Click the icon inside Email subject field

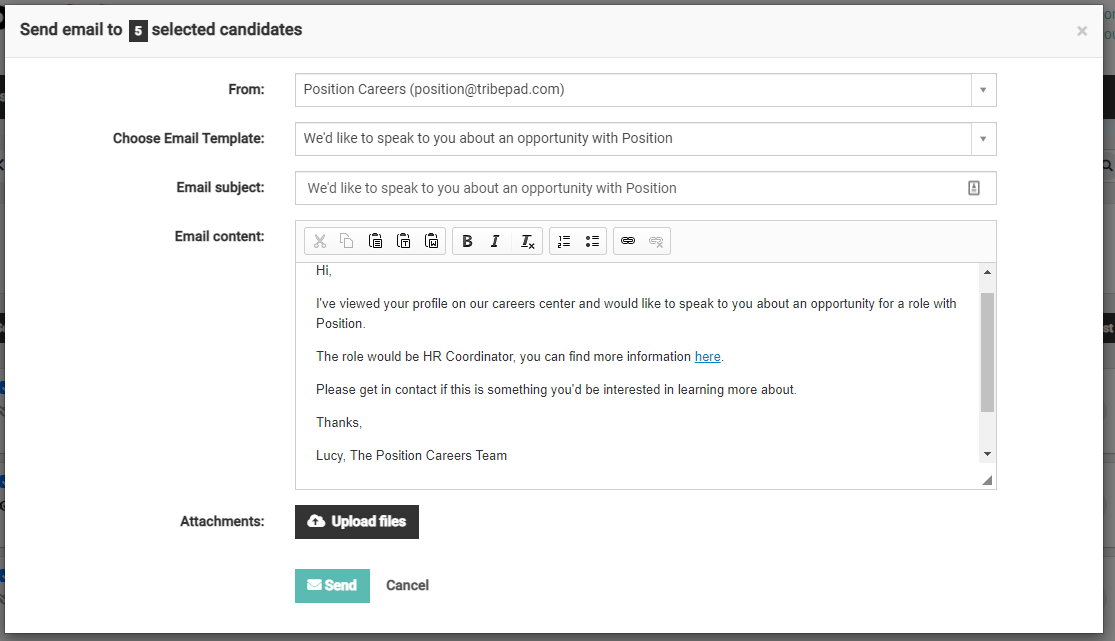(x=974, y=188)
